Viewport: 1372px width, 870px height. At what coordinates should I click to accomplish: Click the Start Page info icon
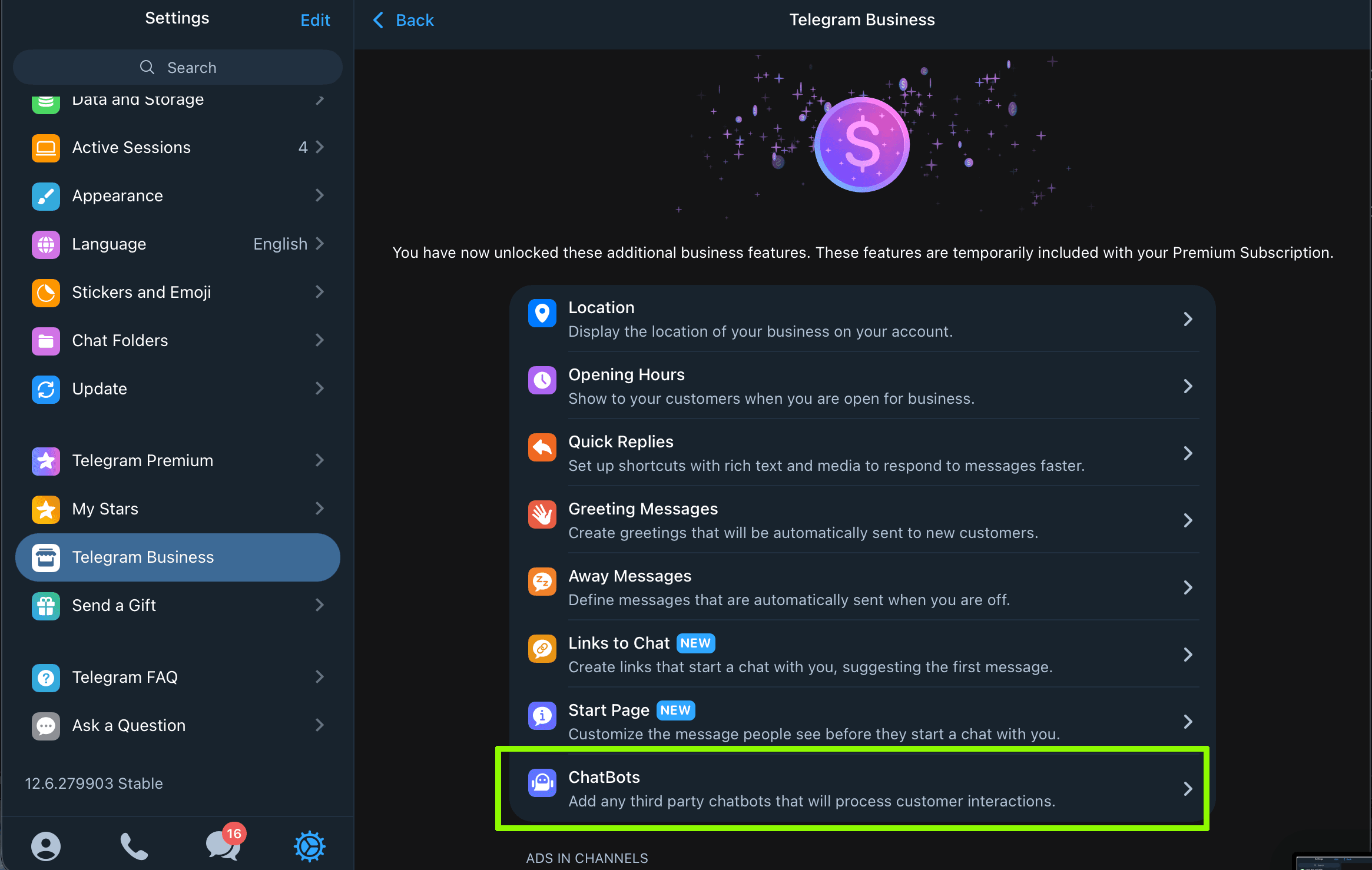pyautogui.click(x=542, y=715)
